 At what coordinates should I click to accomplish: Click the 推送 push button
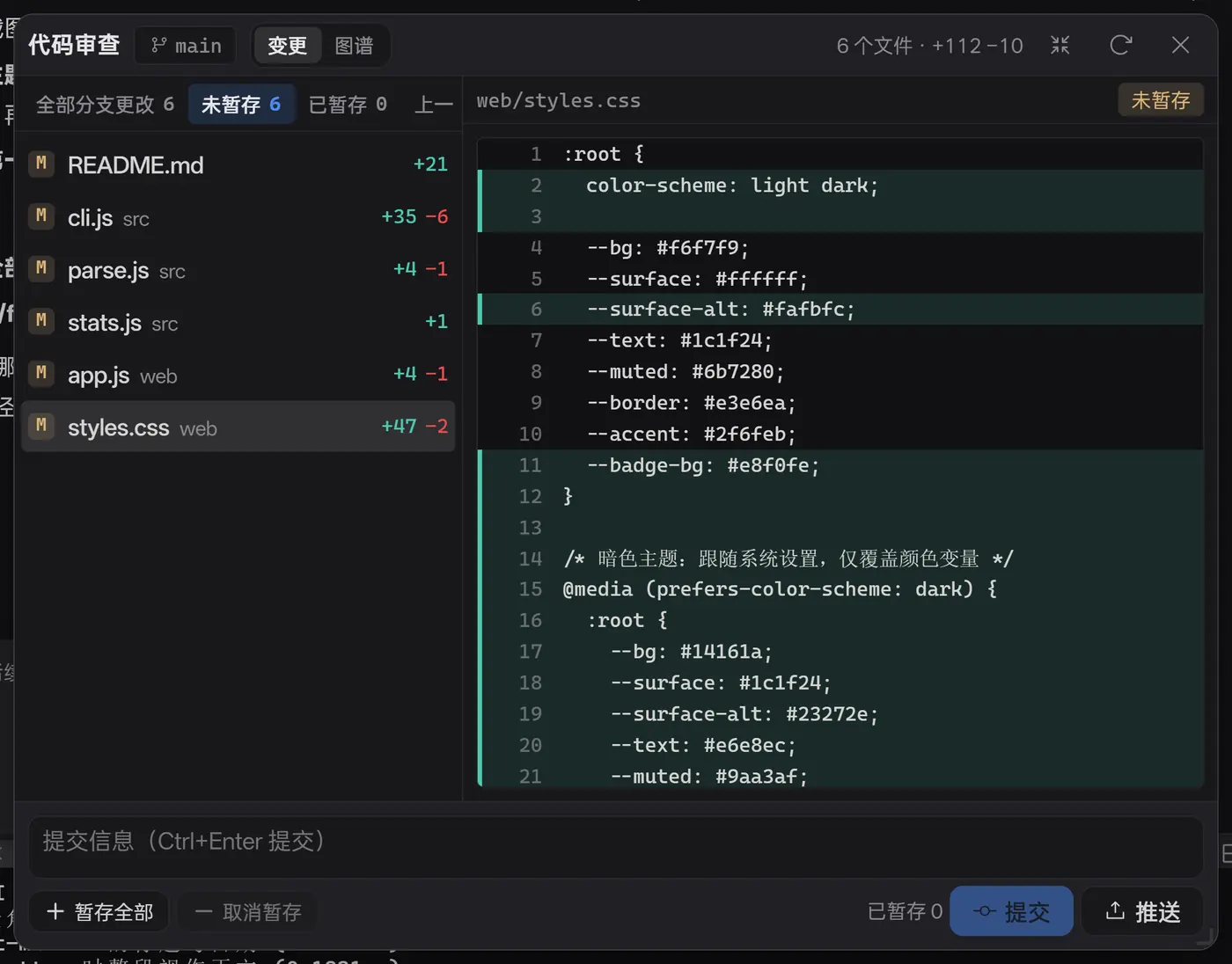click(x=1143, y=911)
